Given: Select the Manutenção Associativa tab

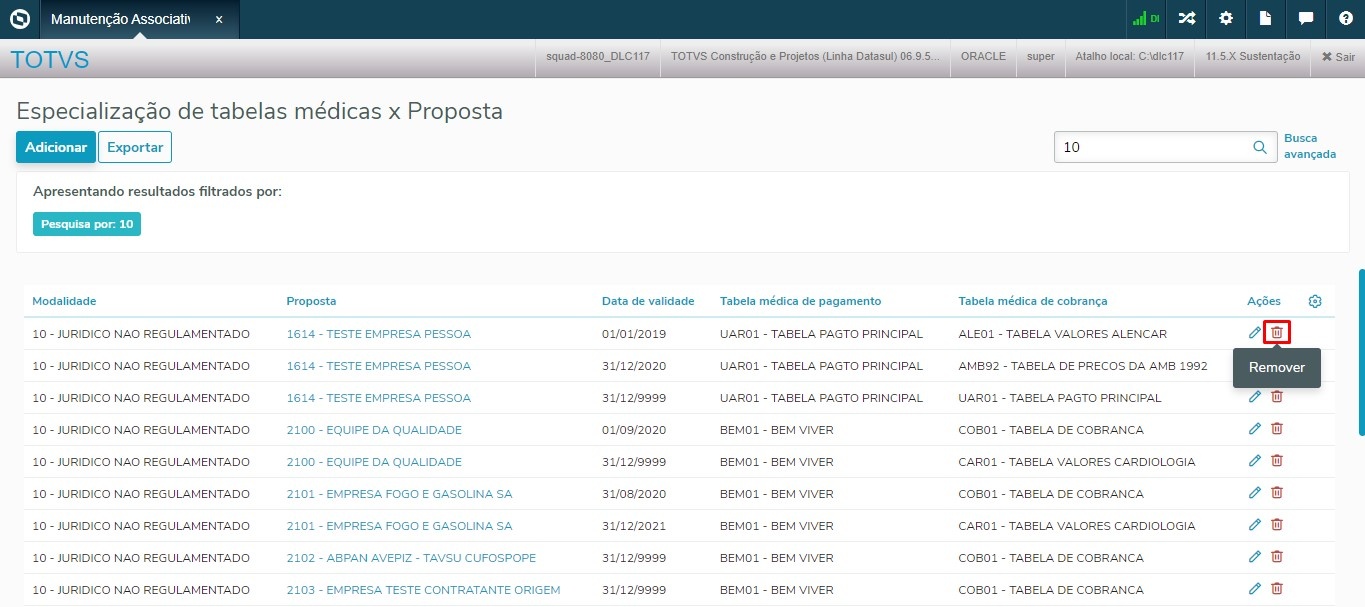Looking at the screenshot, I should [120, 19].
